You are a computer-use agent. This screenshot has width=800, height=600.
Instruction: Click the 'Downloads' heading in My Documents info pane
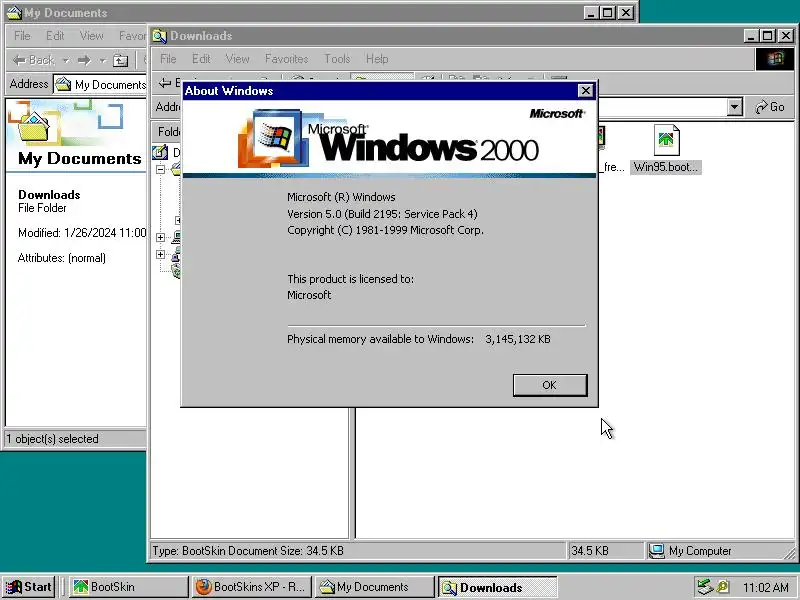coord(49,194)
